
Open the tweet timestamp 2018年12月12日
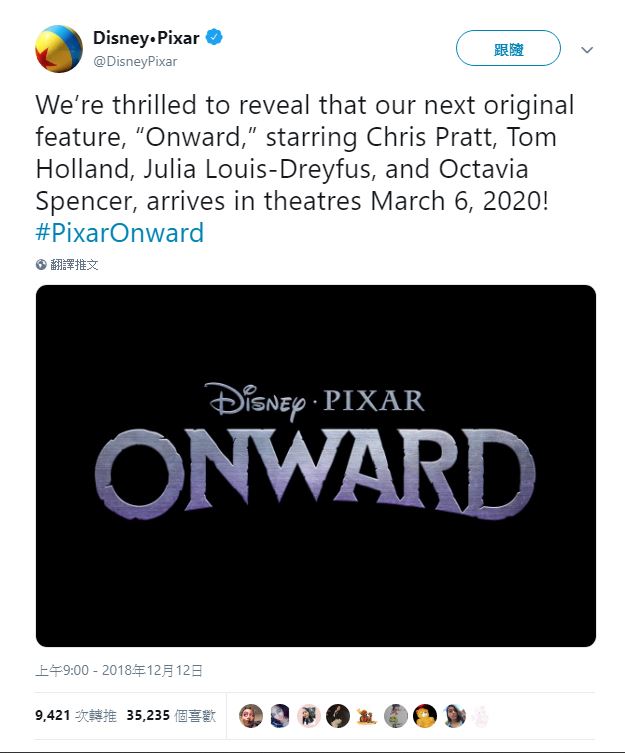(x=118, y=671)
